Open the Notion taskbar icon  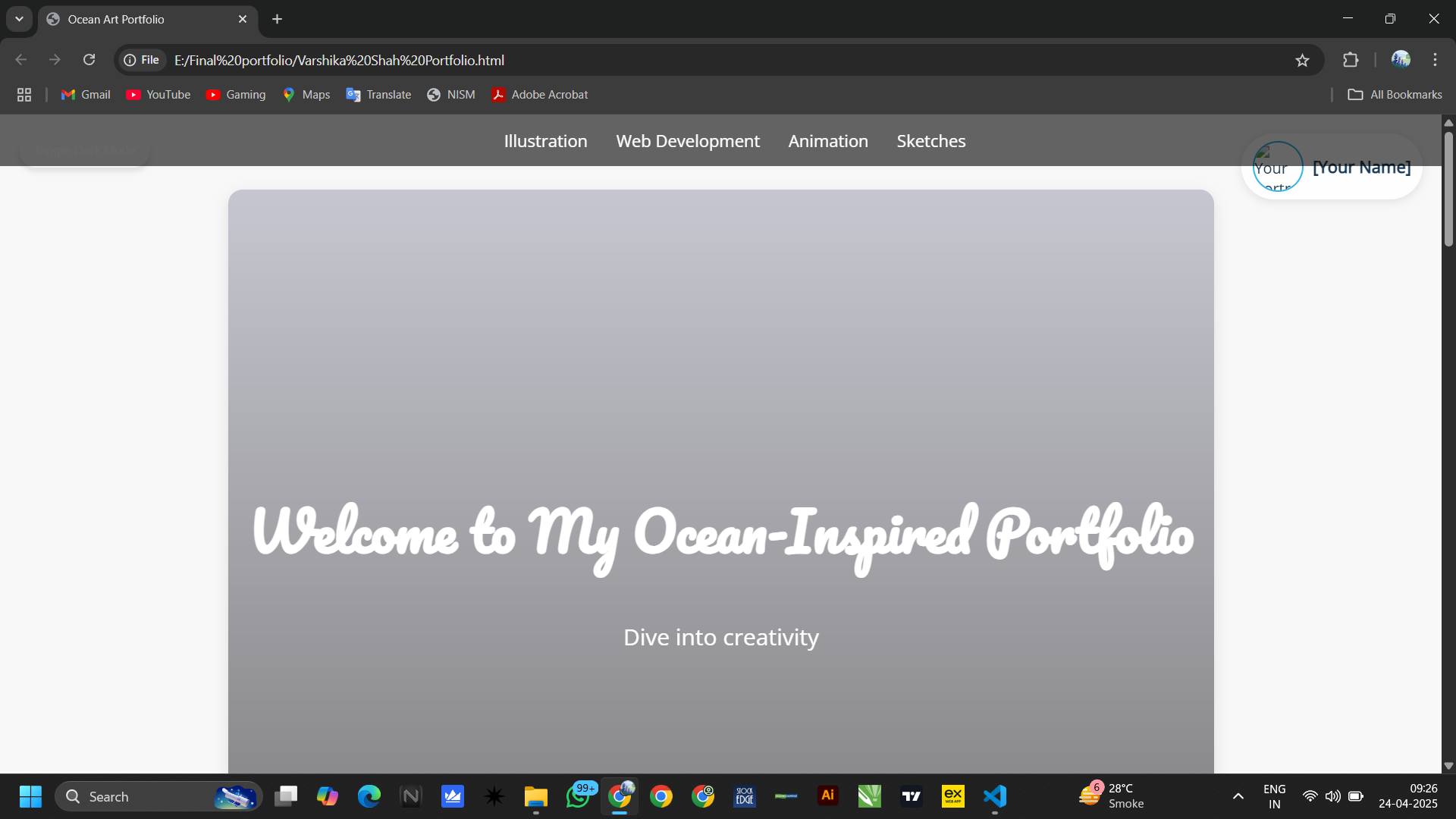click(x=411, y=796)
